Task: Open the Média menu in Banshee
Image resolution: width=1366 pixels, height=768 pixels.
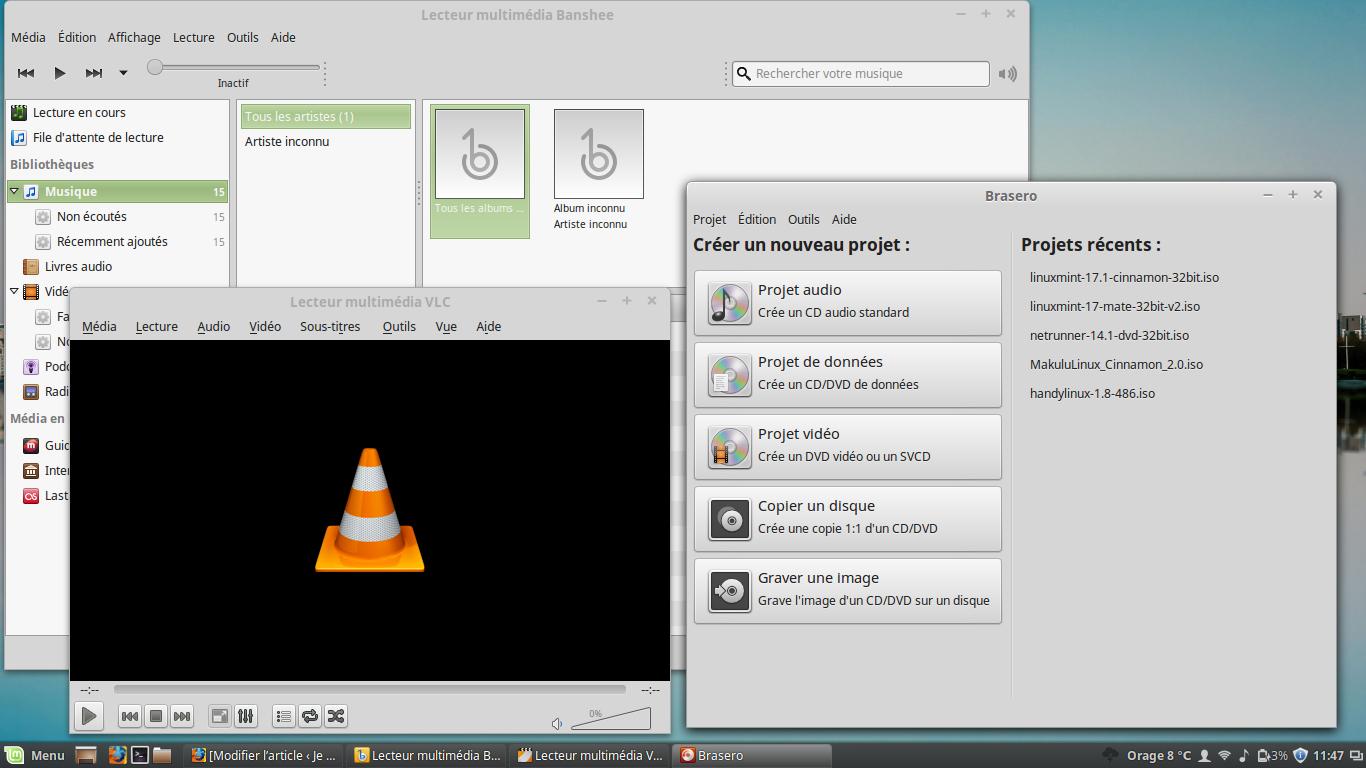Action: click(28, 37)
